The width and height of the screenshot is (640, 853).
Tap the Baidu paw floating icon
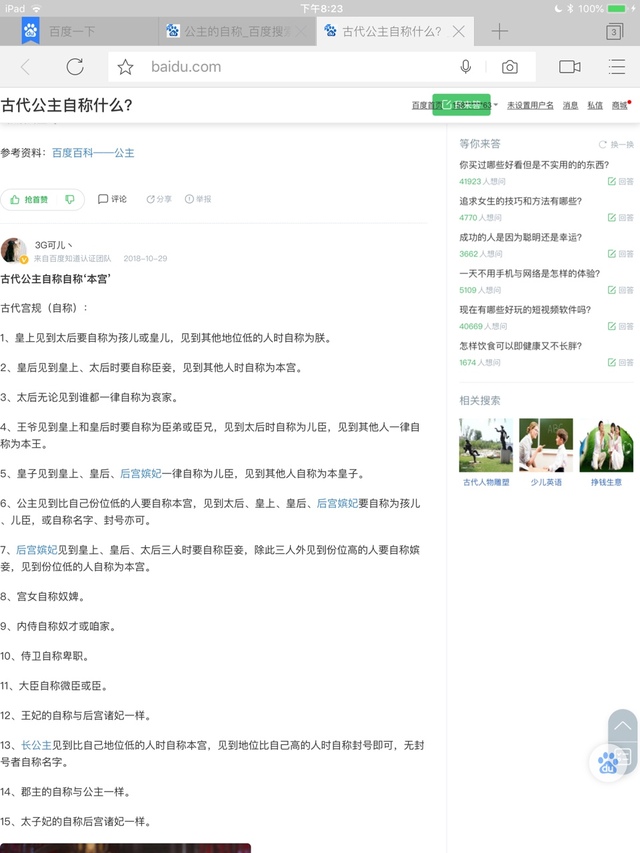pyautogui.click(x=608, y=764)
